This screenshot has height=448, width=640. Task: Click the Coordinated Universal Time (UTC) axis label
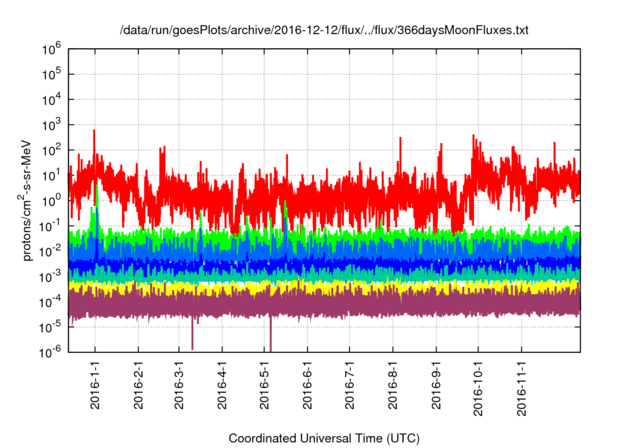pos(325,438)
